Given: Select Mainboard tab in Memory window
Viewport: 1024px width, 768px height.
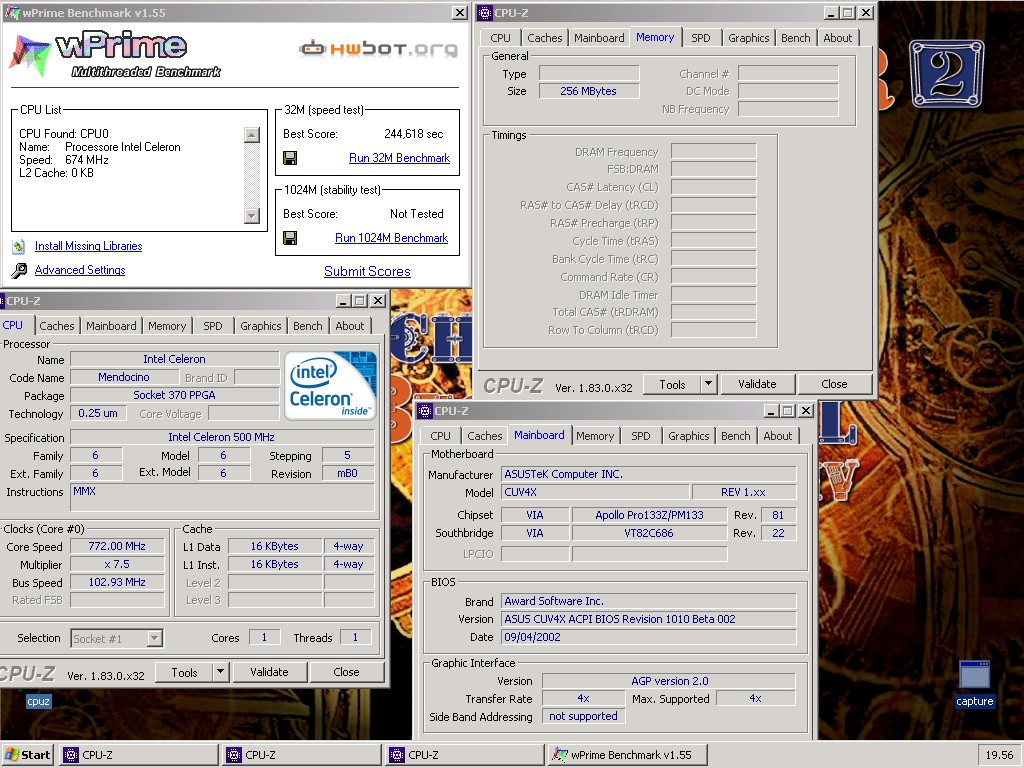Looking at the screenshot, I should coord(599,38).
